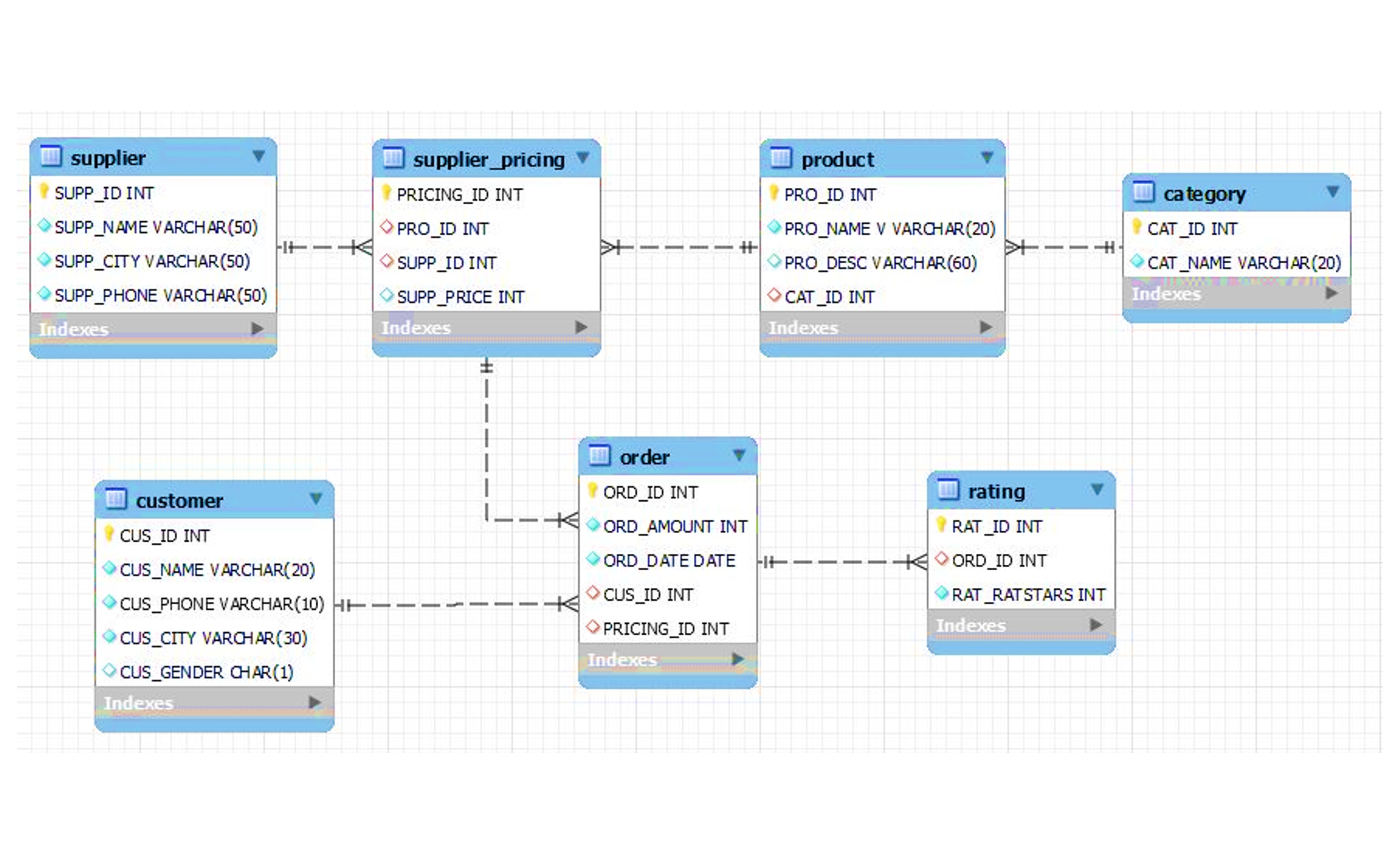1400x864 pixels.
Task: Expand Indexes section of category table
Action: click(1331, 294)
